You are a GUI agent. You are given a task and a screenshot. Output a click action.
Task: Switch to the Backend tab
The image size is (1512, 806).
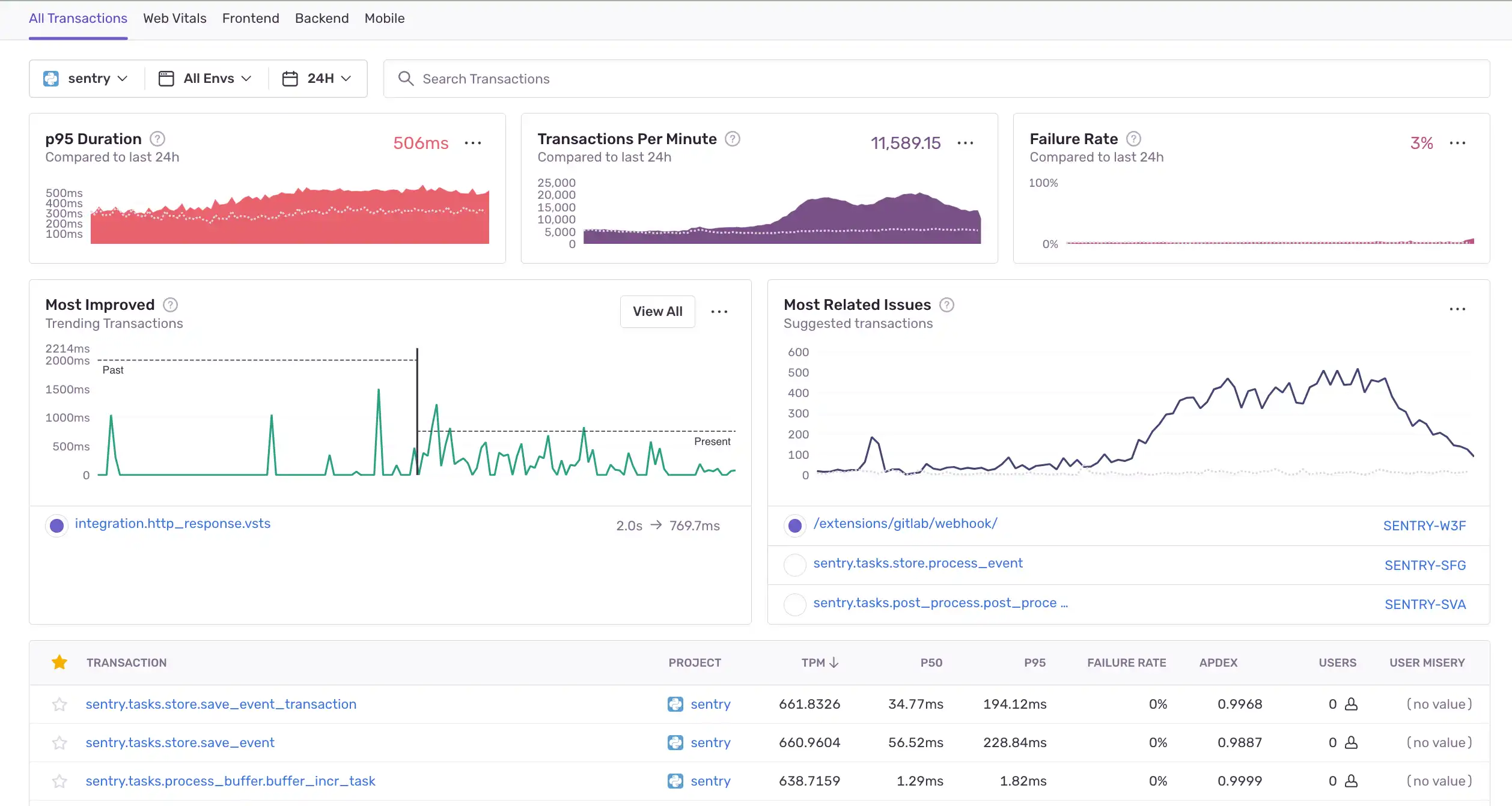pos(322,19)
